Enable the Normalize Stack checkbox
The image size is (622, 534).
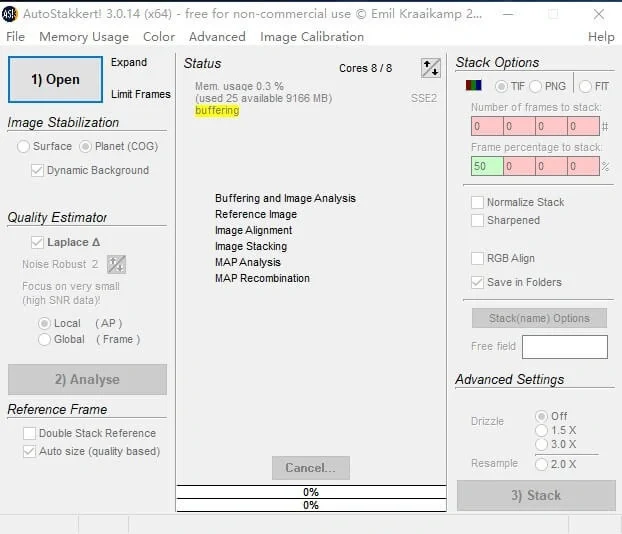(478, 202)
